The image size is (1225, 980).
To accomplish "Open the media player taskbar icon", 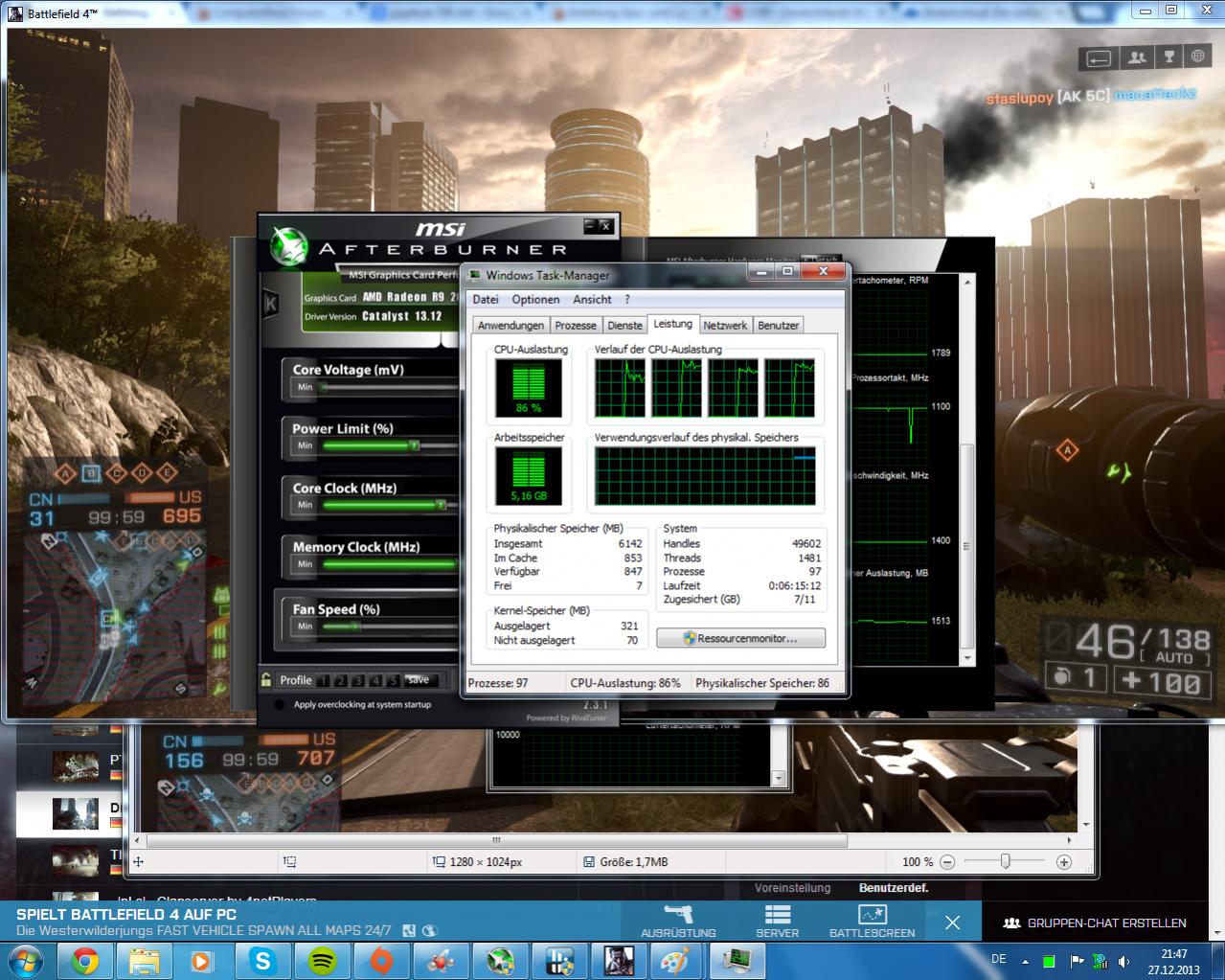I will pos(202,960).
